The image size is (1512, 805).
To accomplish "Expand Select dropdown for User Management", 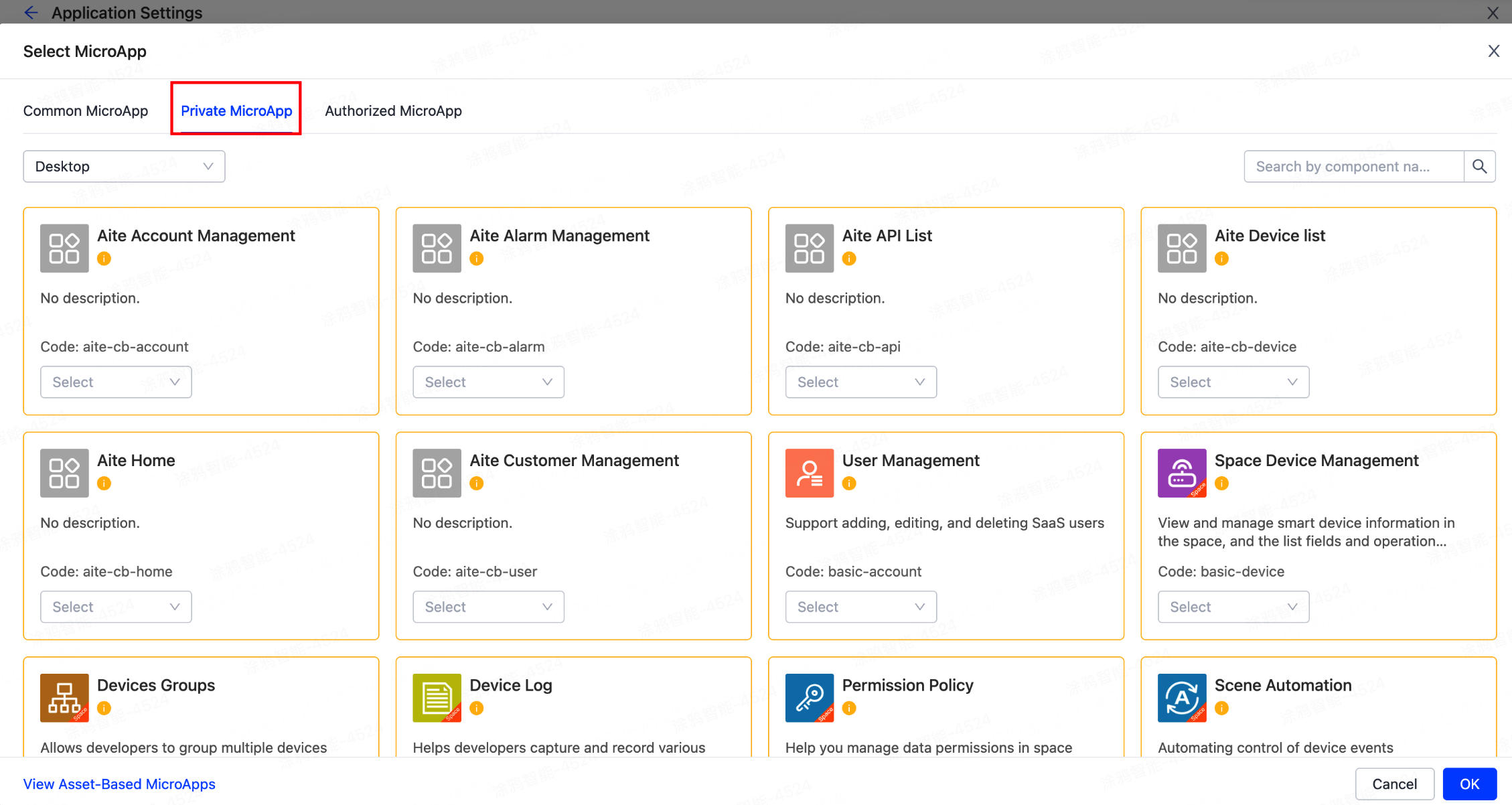I will tap(860, 607).
